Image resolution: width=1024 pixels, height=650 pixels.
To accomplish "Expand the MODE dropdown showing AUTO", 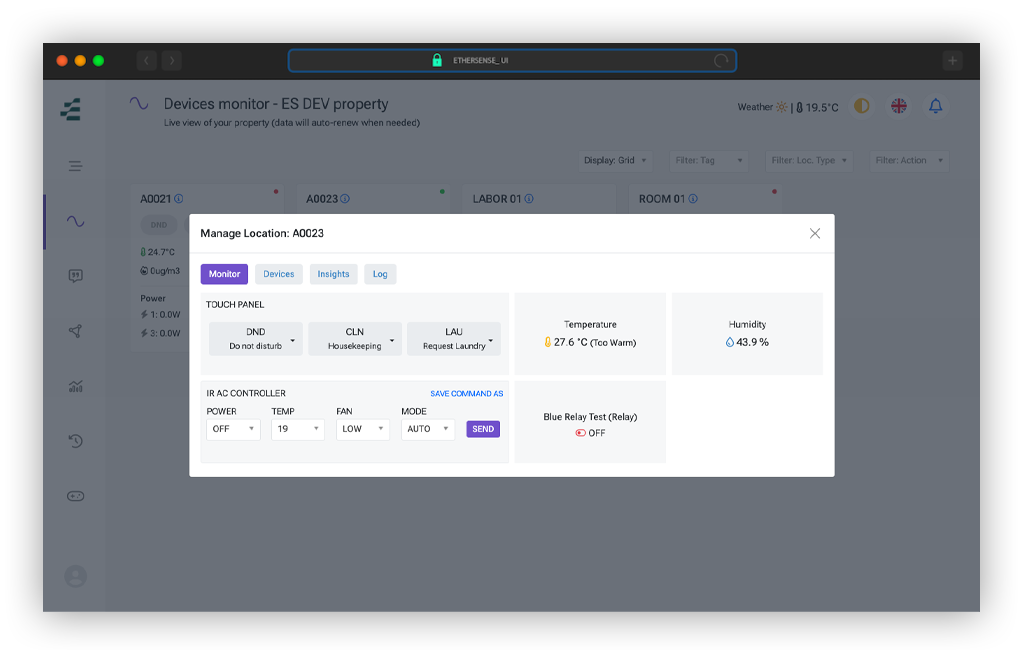I will 427,429.
